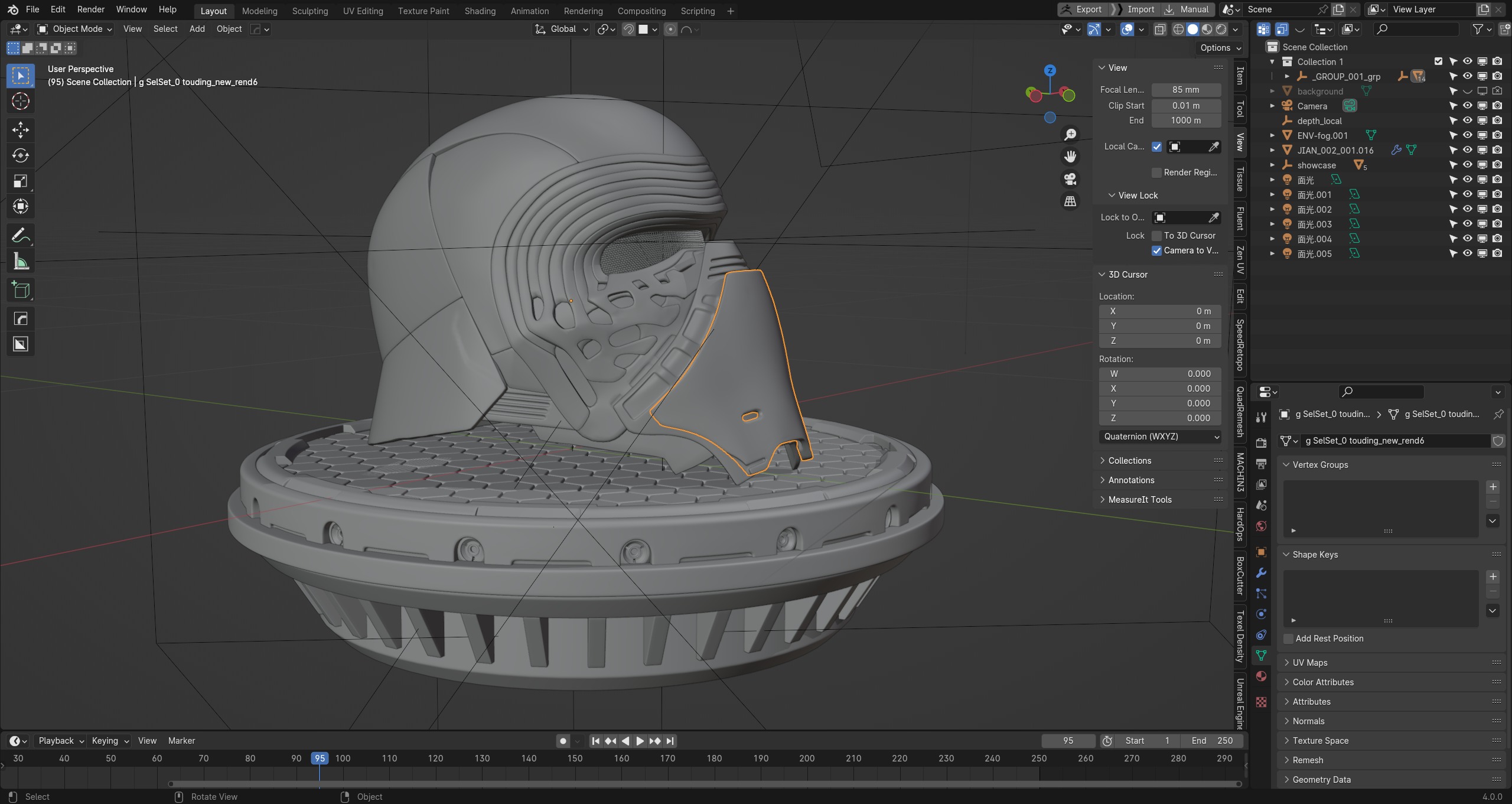Viewport: 1512px width, 804px height.
Task: Open Quaternion (WXYZ) rotation mode dropdown
Action: 1160,437
